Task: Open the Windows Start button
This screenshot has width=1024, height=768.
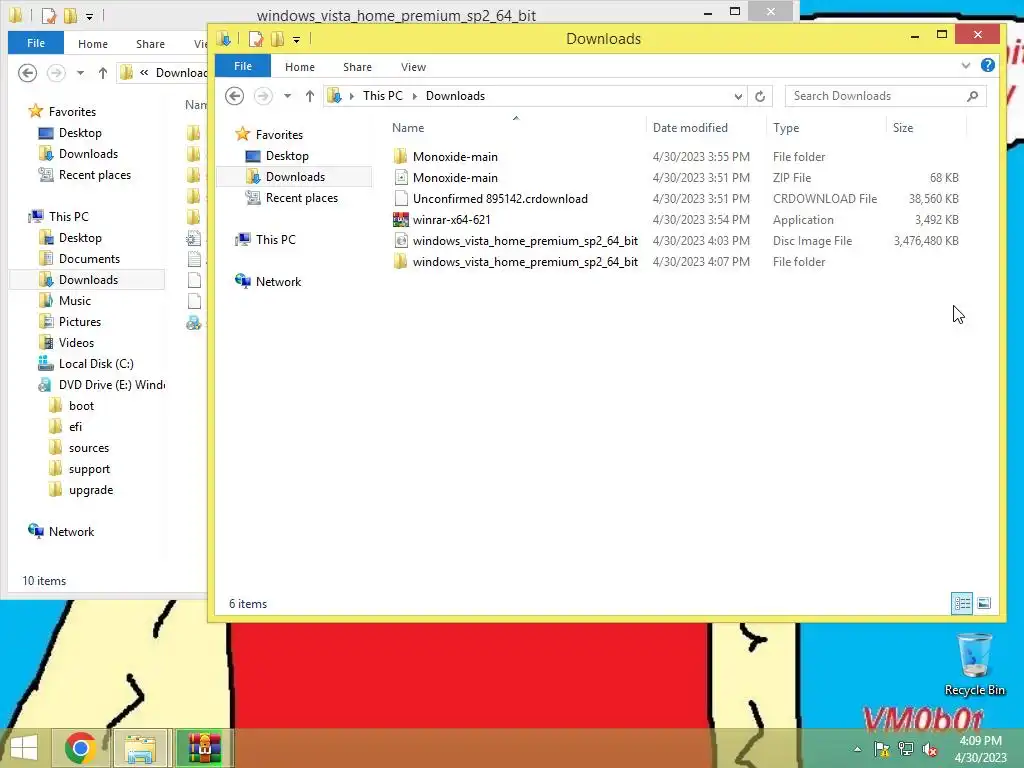Action: [x=24, y=748]
